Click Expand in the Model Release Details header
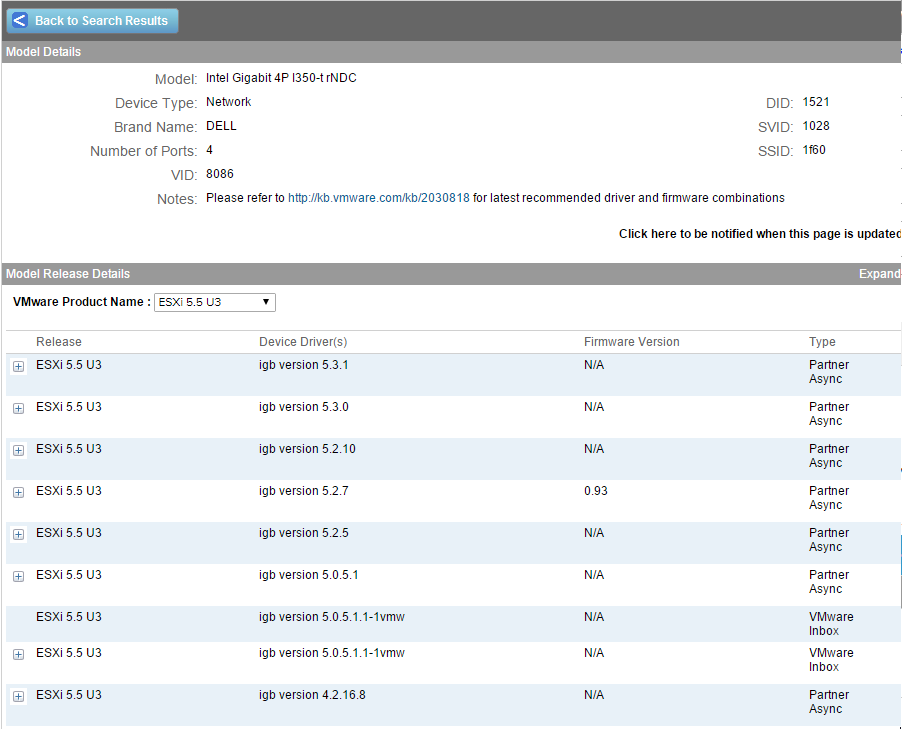The image size is (902, 729). pos(880,273)
